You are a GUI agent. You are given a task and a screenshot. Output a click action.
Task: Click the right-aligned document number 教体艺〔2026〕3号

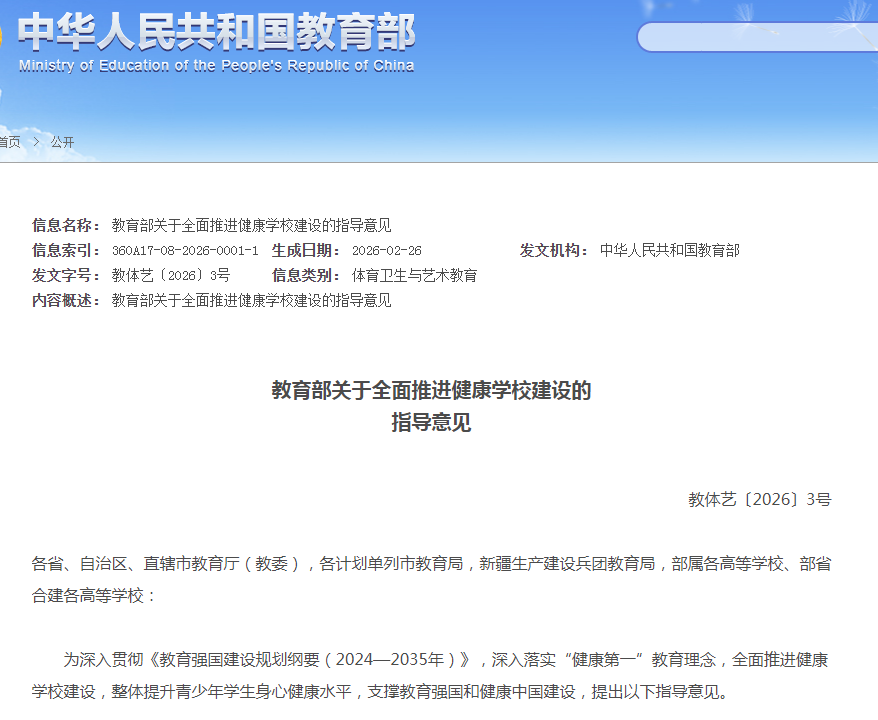point(759,499)
